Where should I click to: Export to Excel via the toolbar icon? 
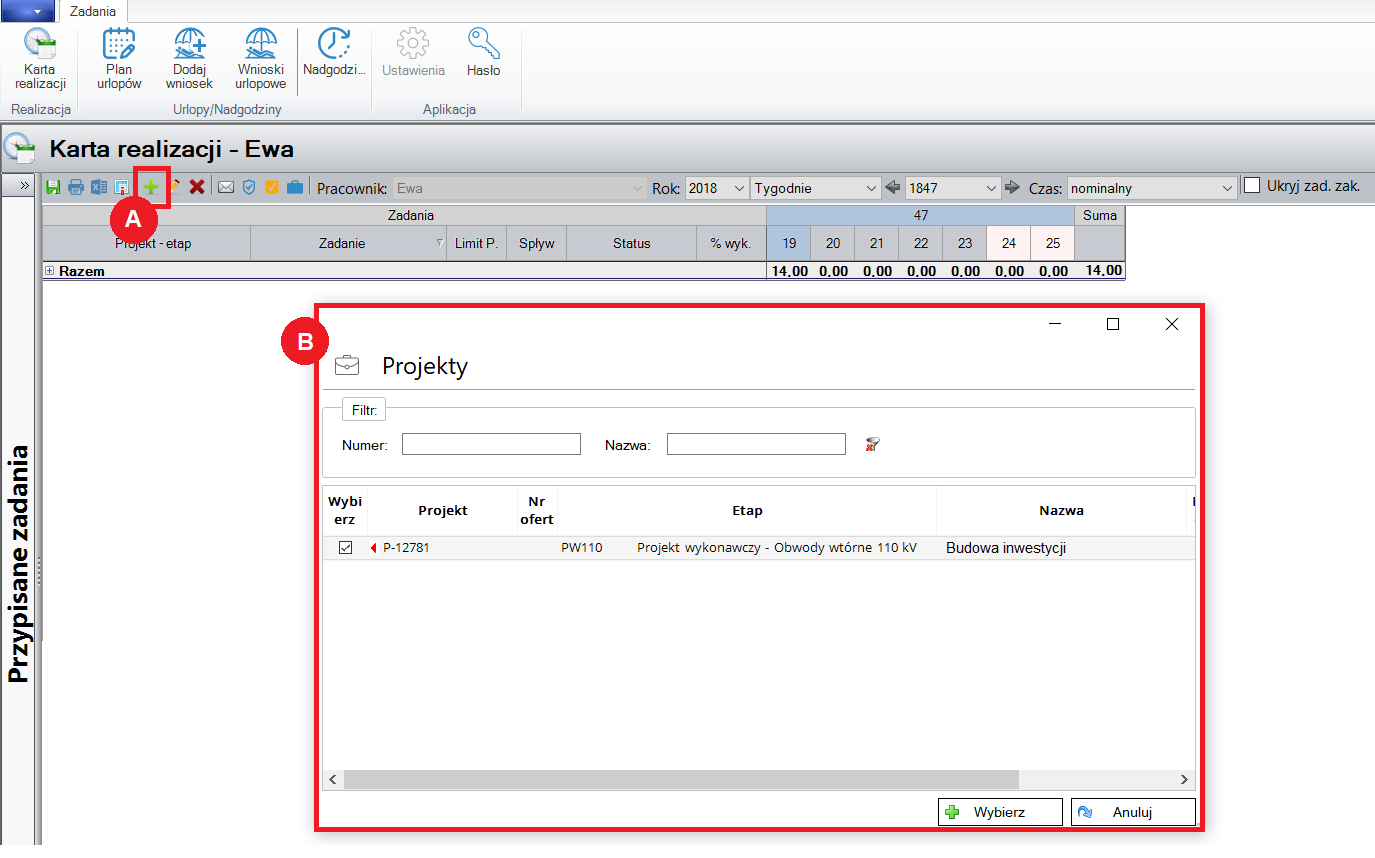(99, 187)
